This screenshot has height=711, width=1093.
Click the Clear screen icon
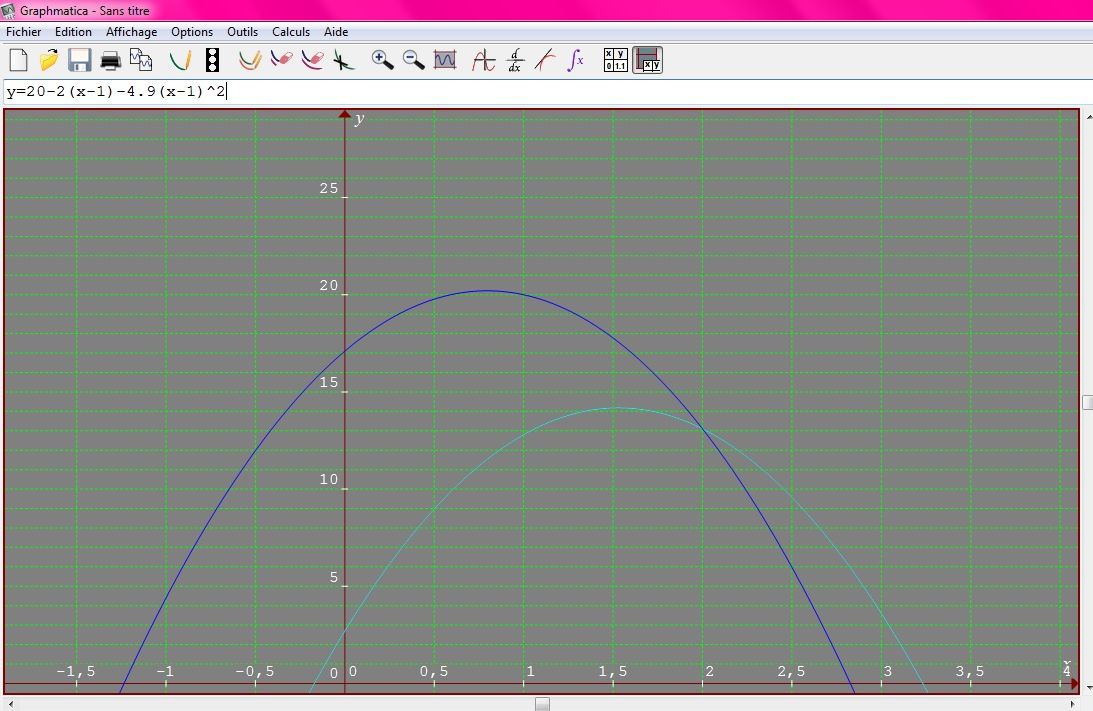tap(343, 60)
